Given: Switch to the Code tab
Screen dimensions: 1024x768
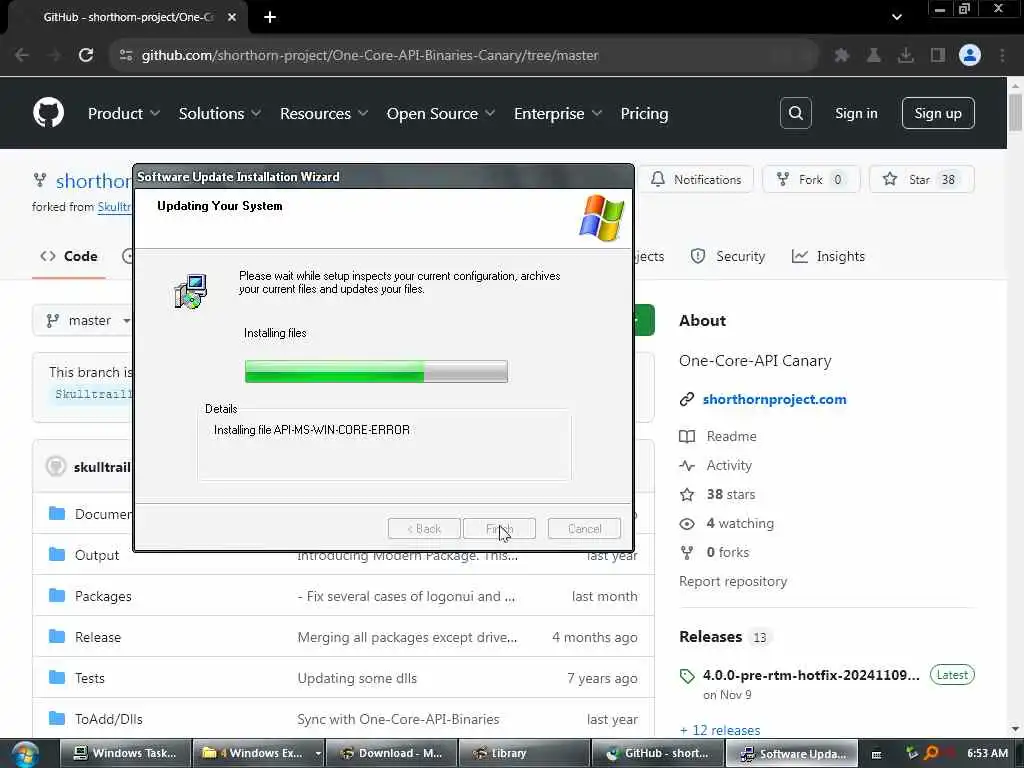Looking at the screenshot, I should [x=69, y=256].
